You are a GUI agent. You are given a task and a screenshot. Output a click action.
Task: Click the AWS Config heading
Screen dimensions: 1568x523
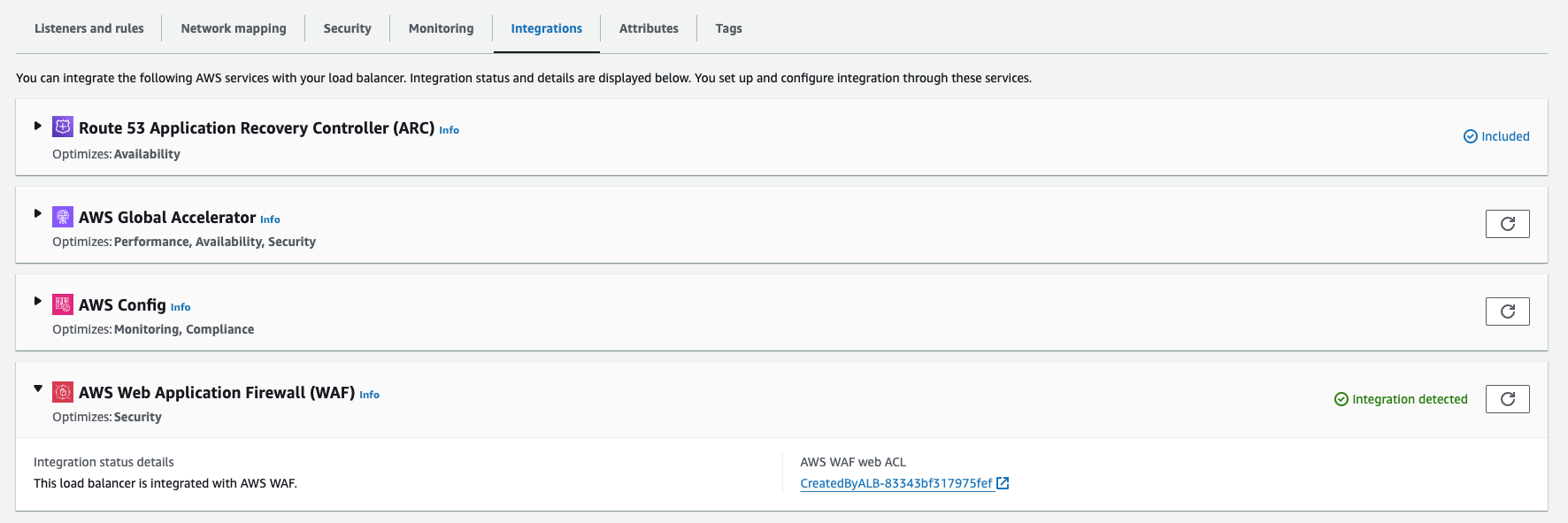click(122, 304)
